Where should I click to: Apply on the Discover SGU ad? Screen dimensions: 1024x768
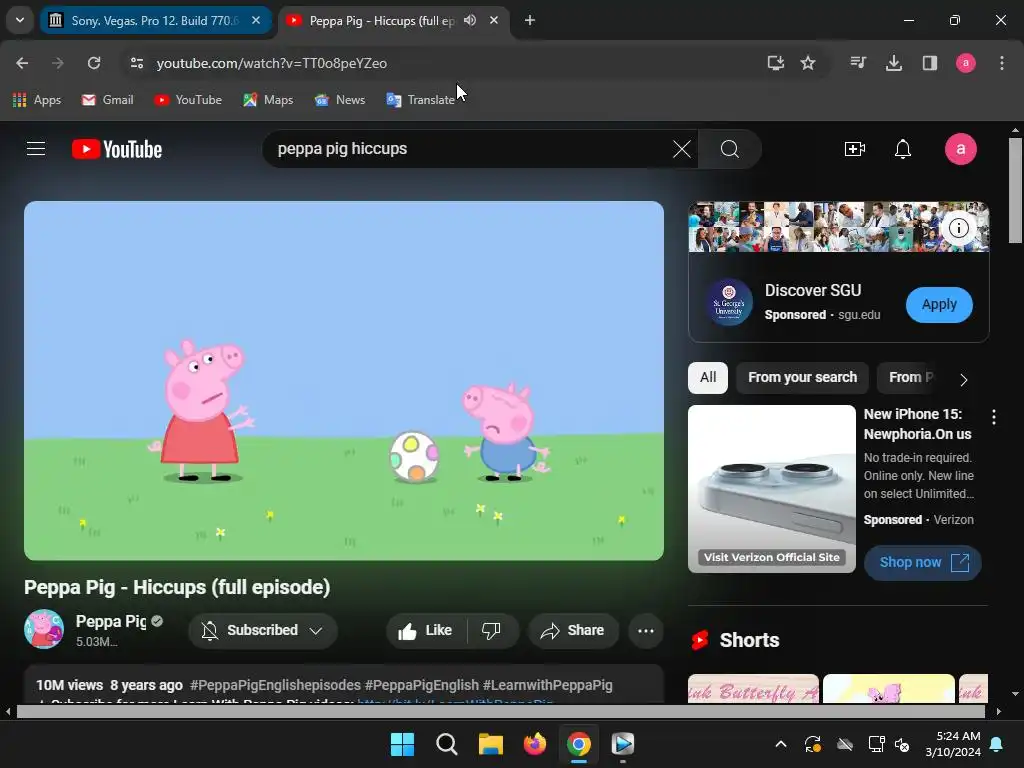point(939,304)
